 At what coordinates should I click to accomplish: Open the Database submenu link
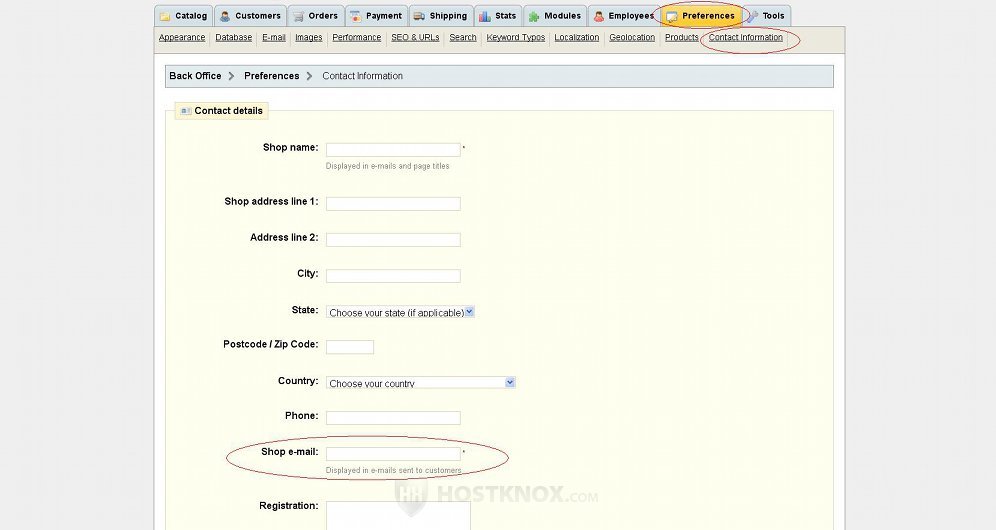click(x=234, y=37)
